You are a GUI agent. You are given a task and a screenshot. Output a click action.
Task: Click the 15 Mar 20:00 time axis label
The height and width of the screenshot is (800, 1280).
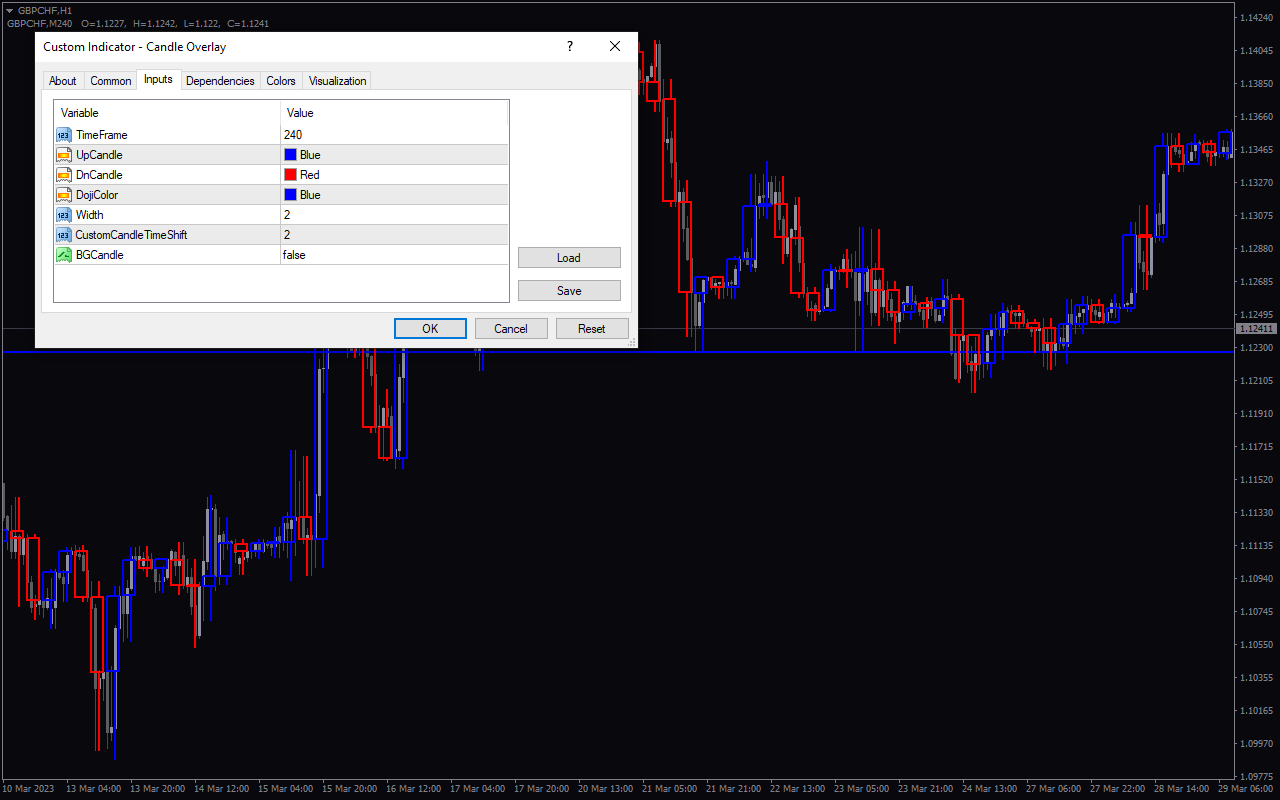pos(349,788)
